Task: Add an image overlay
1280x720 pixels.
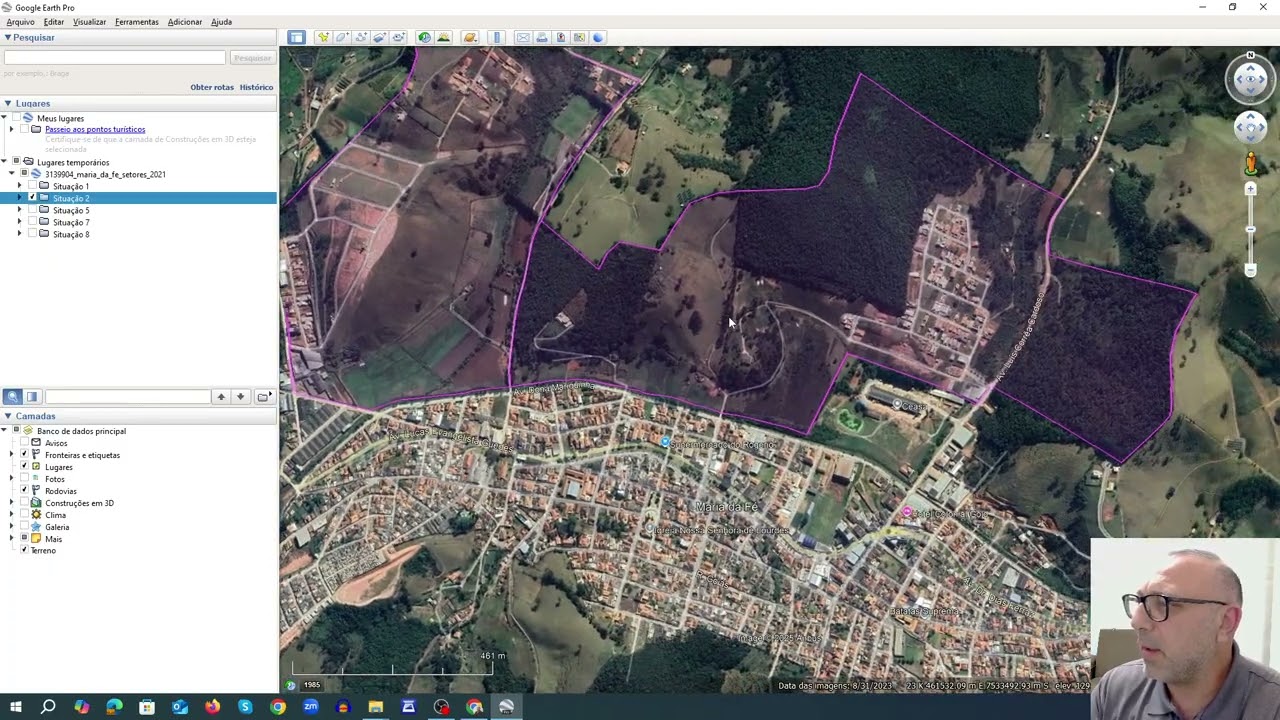Action: click(379, 37)
